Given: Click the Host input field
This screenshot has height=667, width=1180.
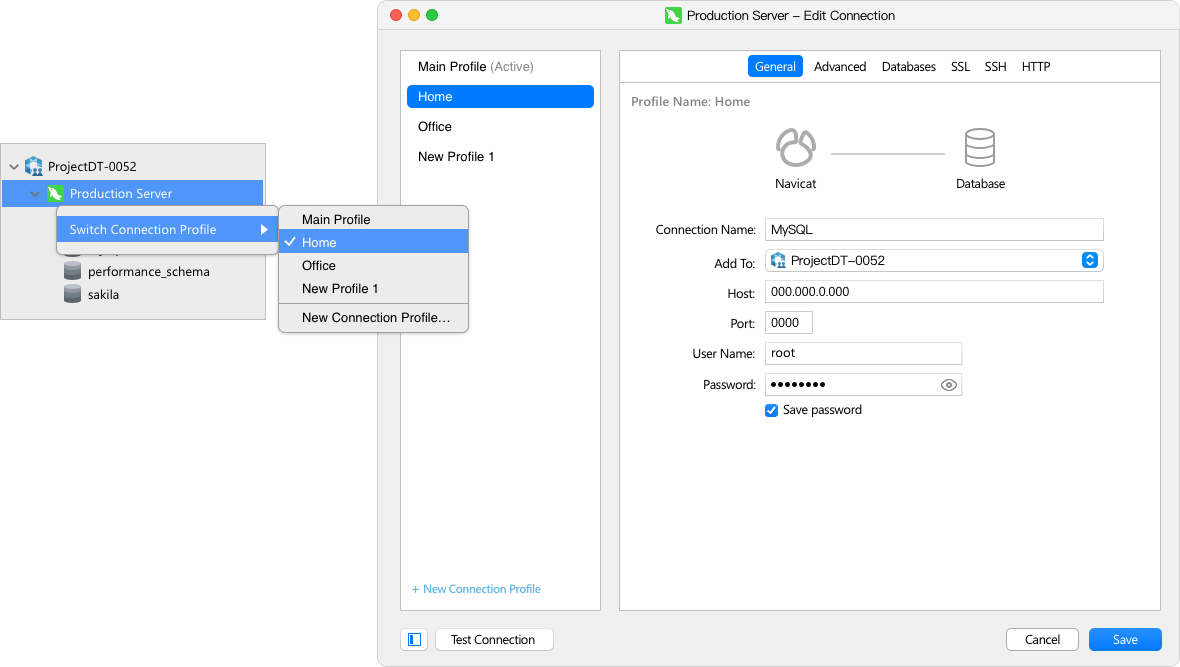Looking at the screenshot, I should 934,292.
